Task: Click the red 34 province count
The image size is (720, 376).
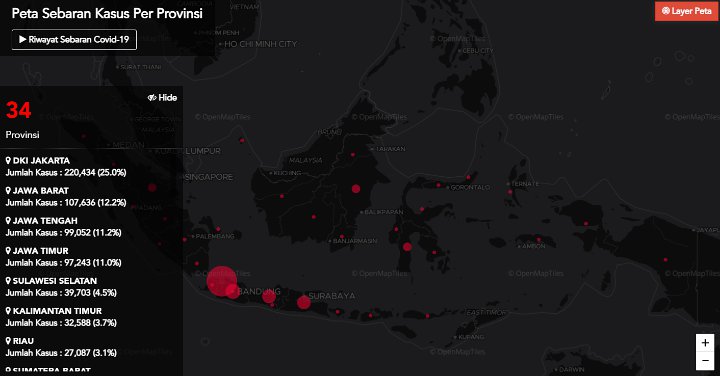Action: pos(19,110)
